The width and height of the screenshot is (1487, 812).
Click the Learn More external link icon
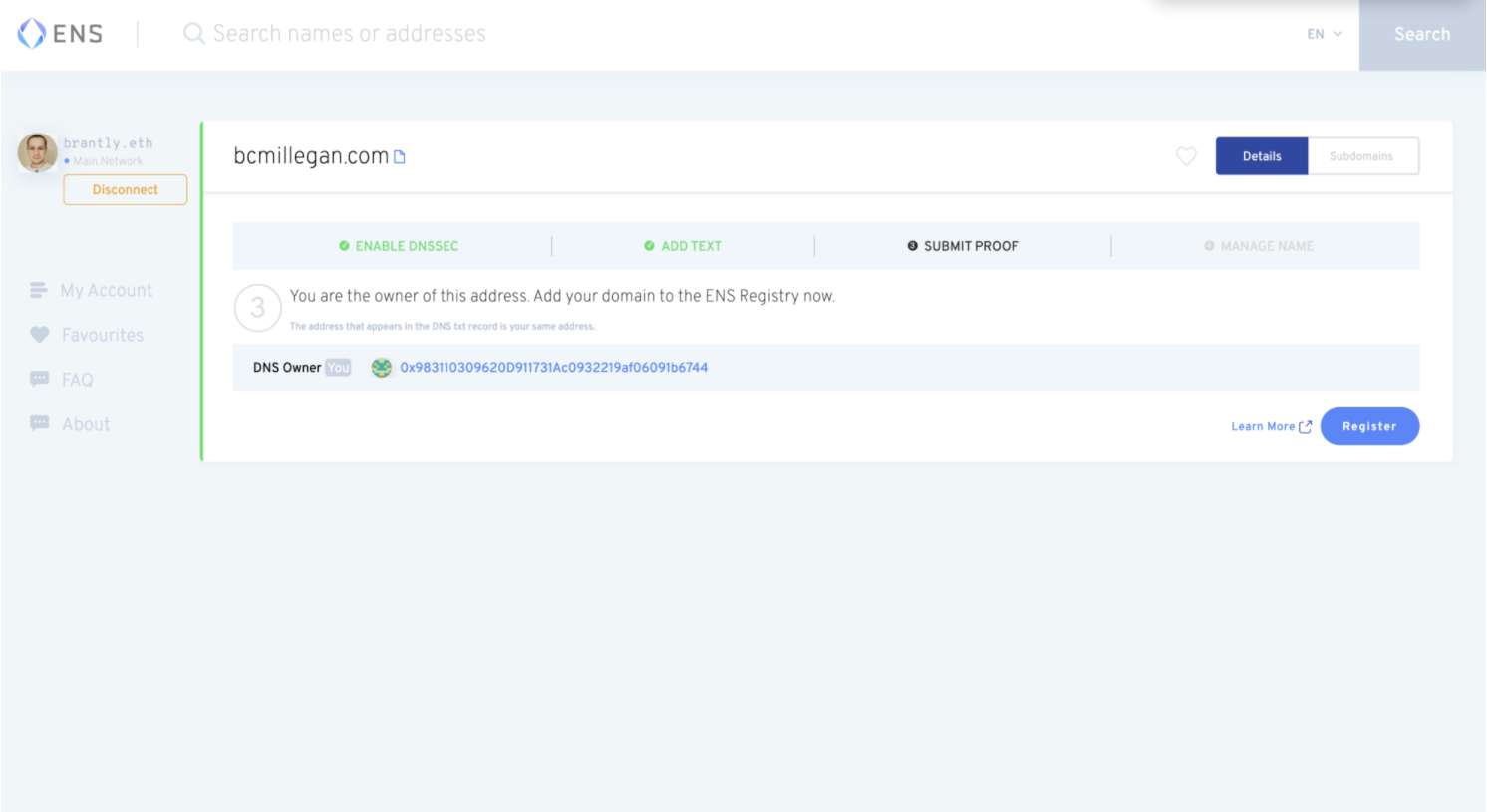1305,426
